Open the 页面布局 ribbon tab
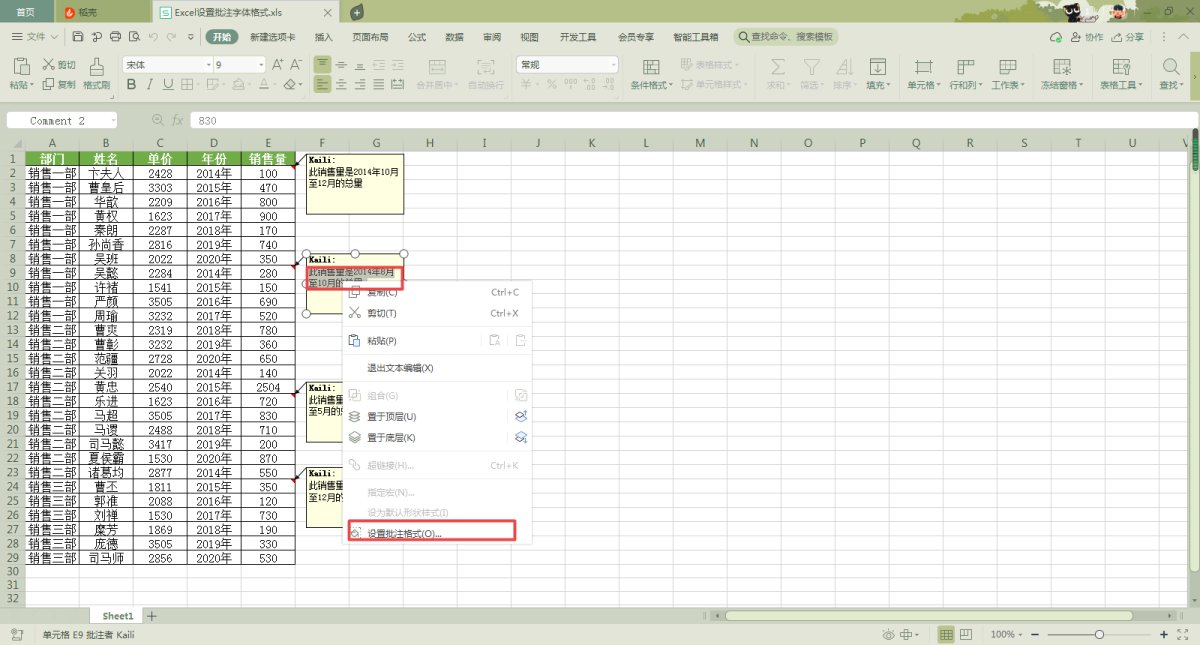This screenshot has height=645, width=1200. (x=369, y=37)
